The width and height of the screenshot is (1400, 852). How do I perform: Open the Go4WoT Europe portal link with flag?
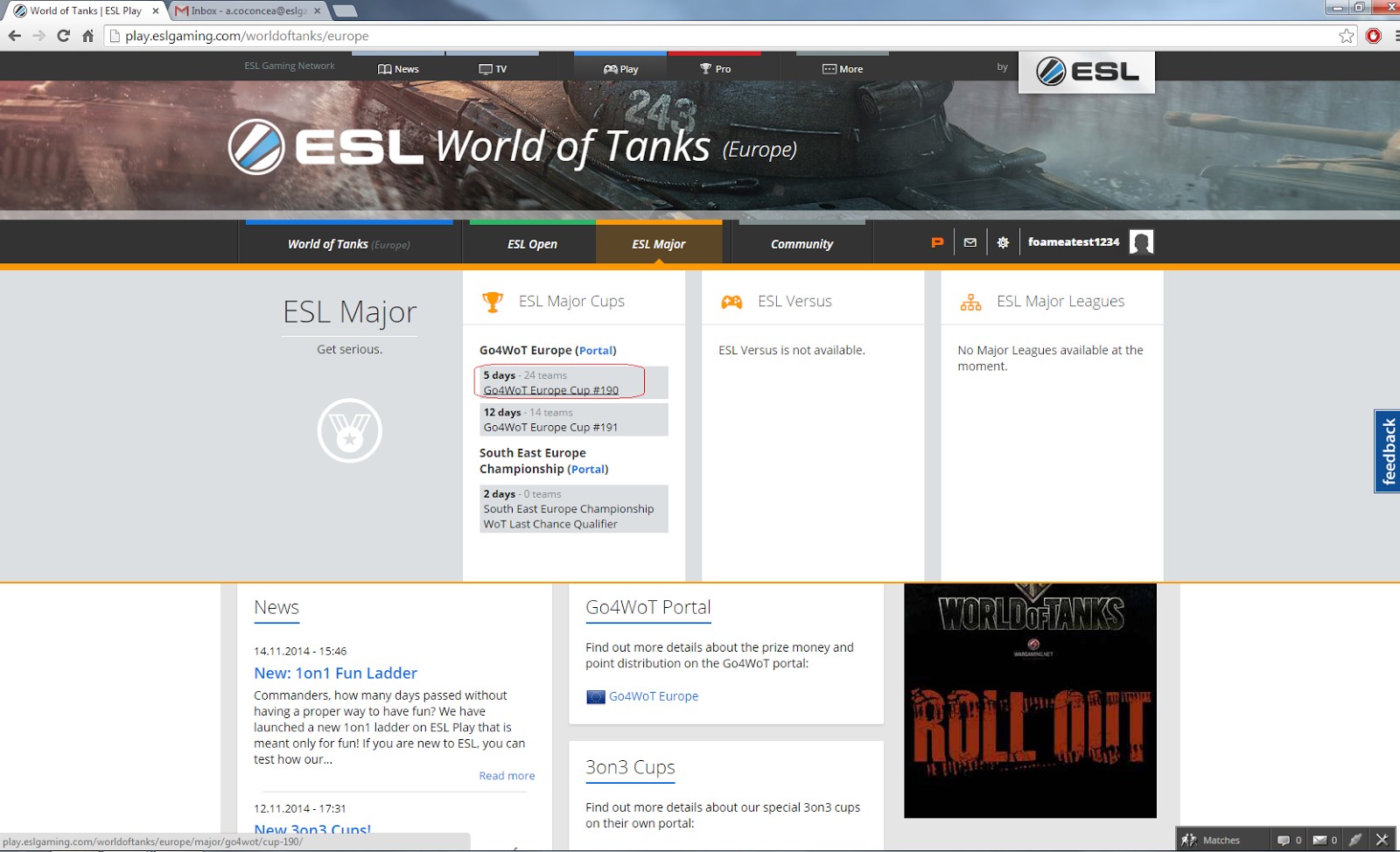click(x=653, y=696)
